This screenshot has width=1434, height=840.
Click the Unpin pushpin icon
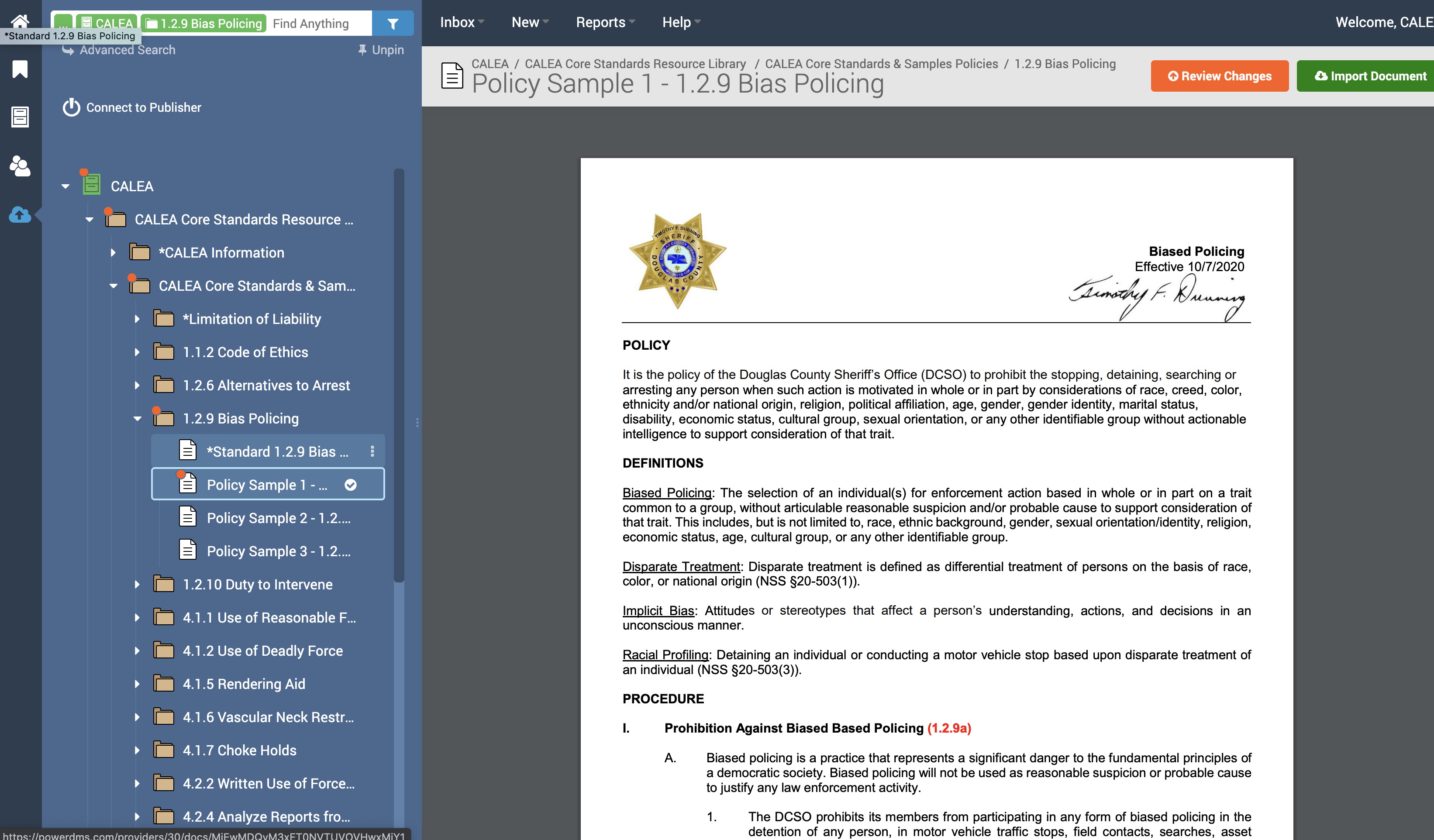(362, 50)
